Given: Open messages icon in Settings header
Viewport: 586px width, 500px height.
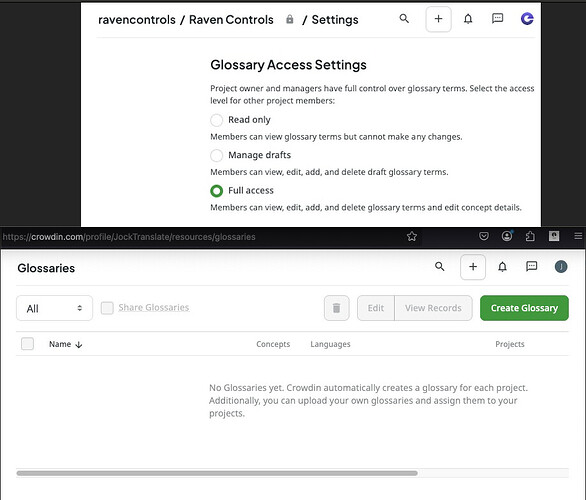Looking at the screenshot, I should tap(497, 18).
